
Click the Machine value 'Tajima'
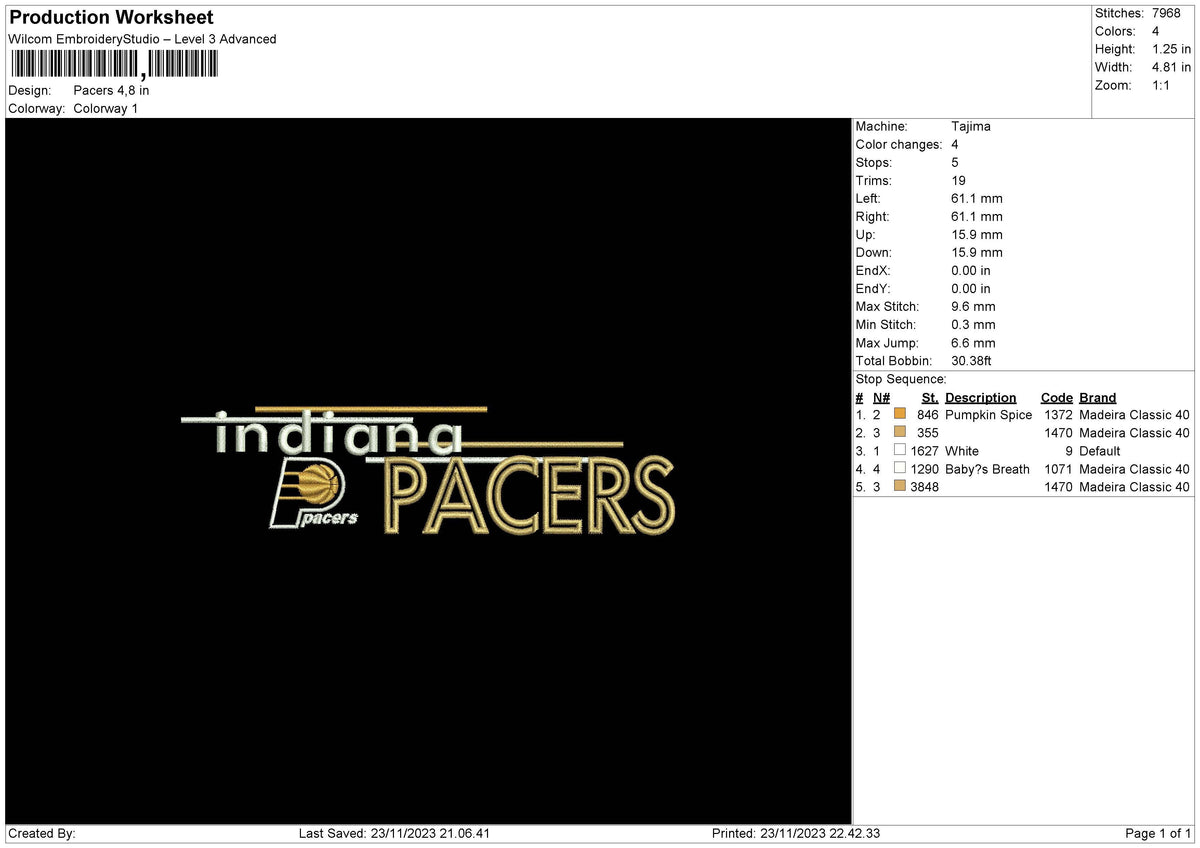pos(971,127)
